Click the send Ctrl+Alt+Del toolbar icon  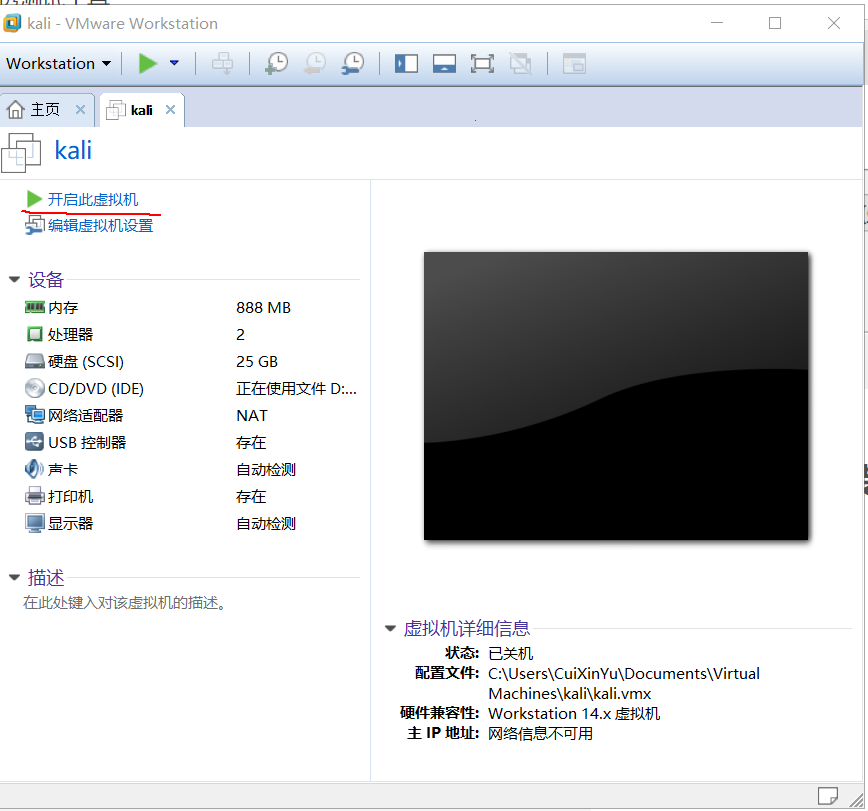point(223,64)
